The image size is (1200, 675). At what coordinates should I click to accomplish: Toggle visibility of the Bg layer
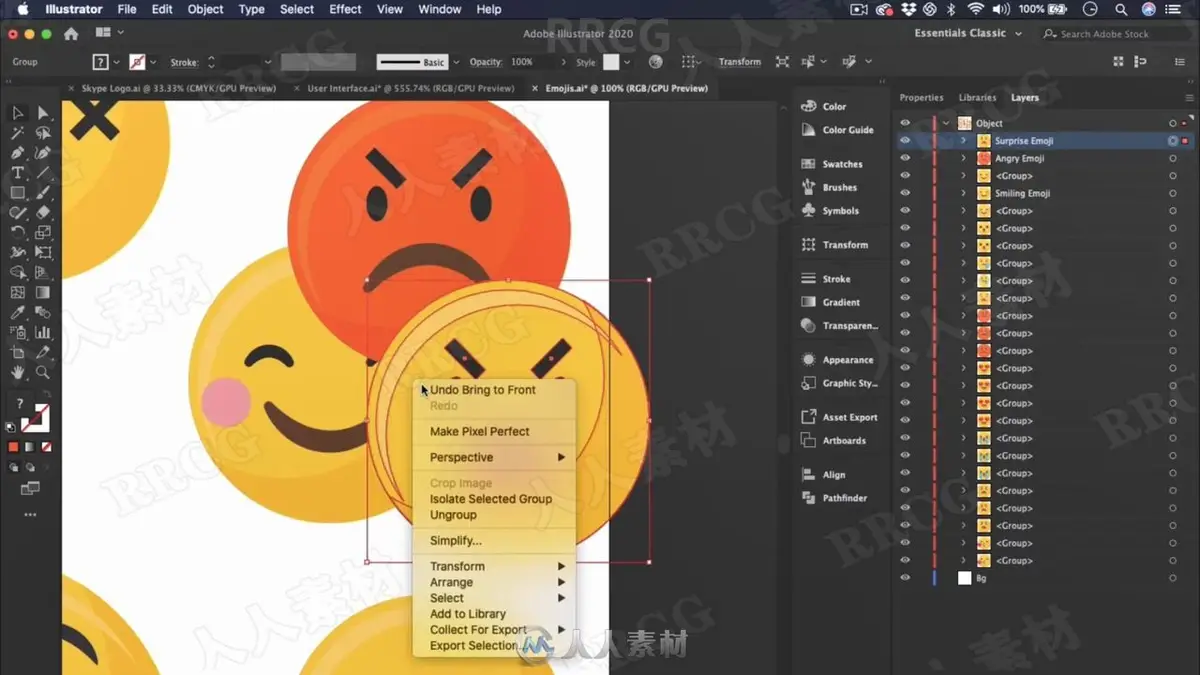pos(905,578)
